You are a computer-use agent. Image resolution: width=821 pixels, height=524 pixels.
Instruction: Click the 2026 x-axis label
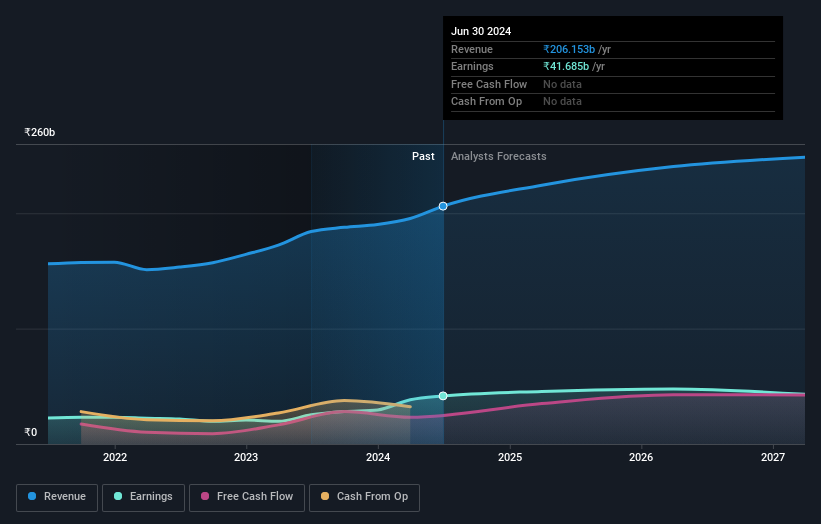641,458
